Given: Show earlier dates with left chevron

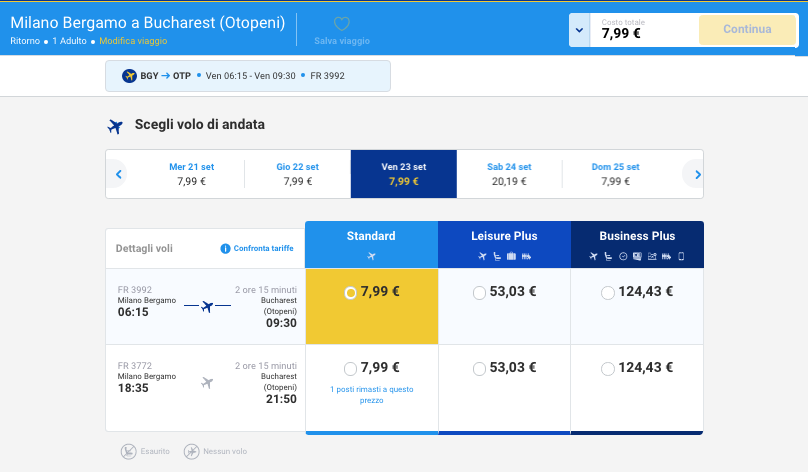Looking at the screenshot, I should click(119, 174).
